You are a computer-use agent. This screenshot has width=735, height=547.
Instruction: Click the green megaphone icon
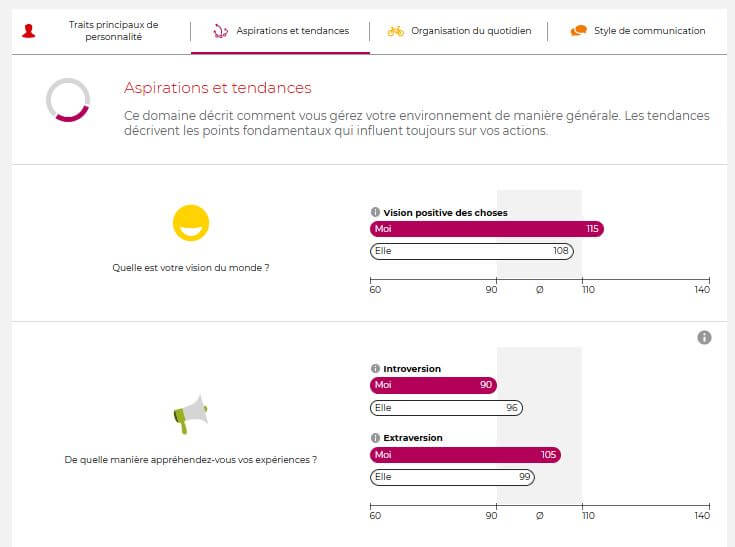tap(190, 414)
